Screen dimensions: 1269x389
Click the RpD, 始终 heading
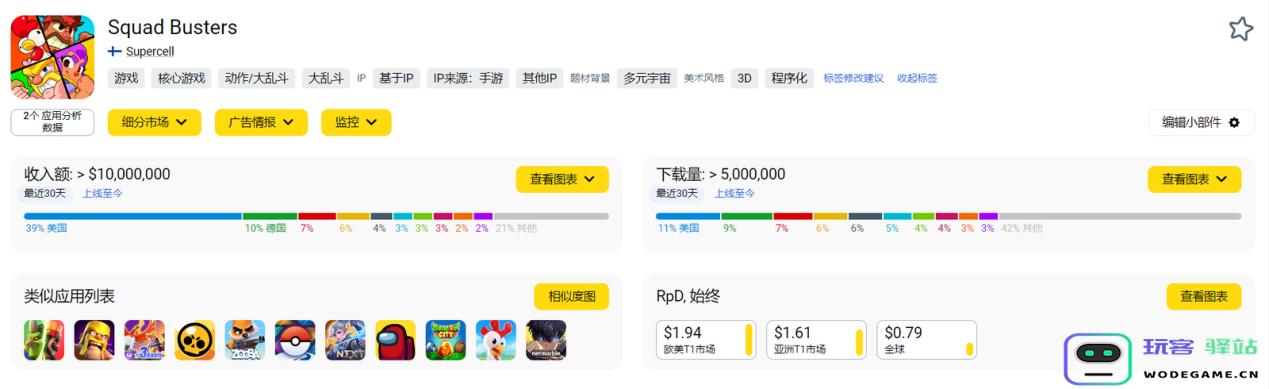click(688, 296)
